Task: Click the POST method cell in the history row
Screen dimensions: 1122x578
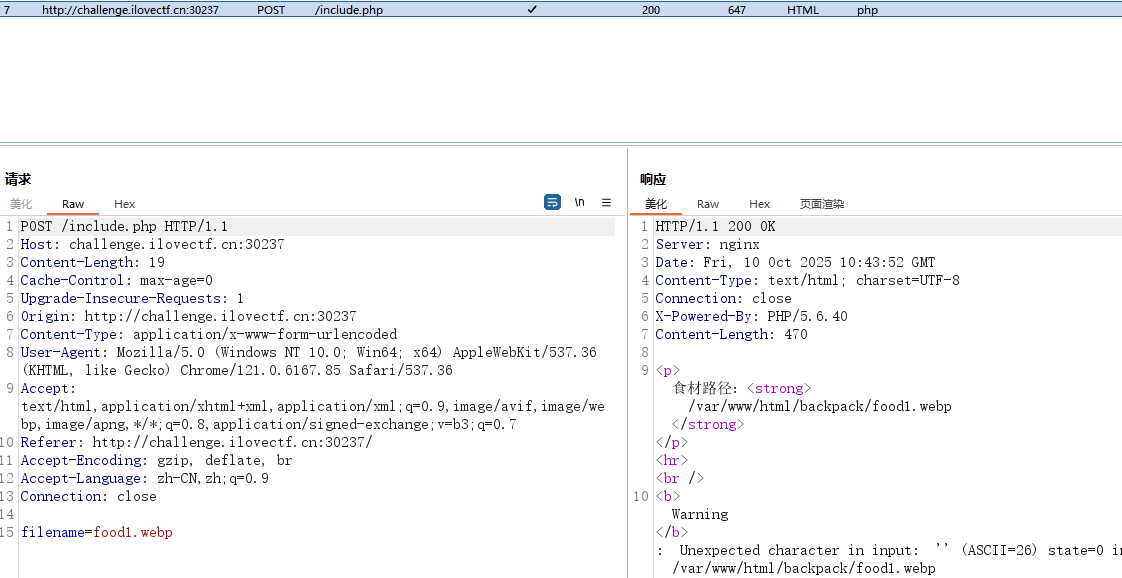Action: pyautogui.click(x=270, y=9)
